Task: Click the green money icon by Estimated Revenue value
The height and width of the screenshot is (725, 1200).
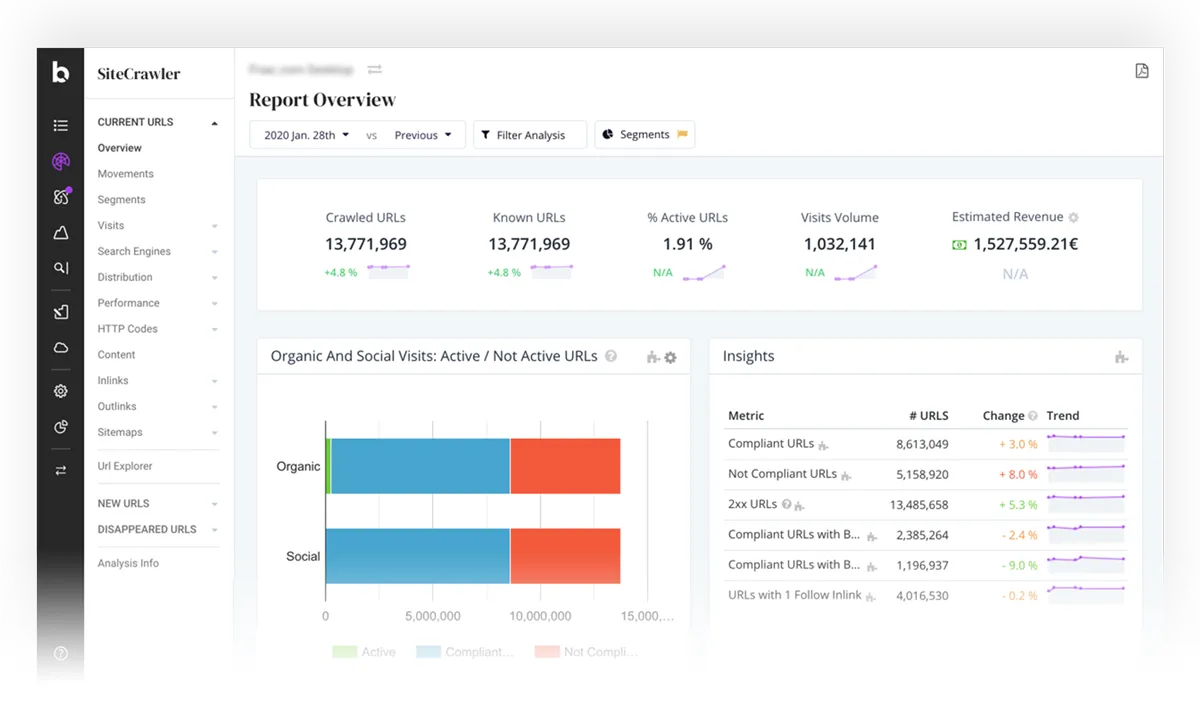Action: 959,245
